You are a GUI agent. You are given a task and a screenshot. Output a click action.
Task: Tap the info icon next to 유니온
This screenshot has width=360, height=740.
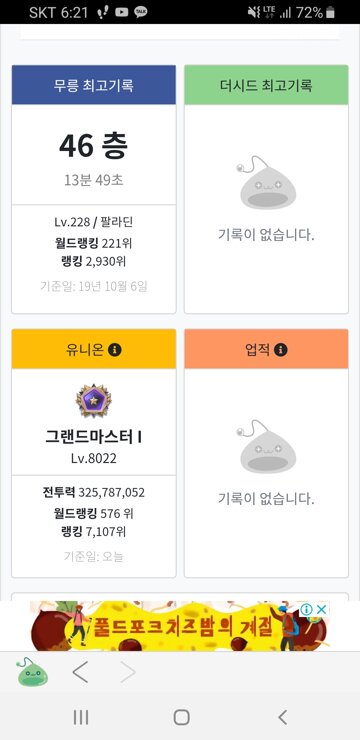click(x=115, y=350)
